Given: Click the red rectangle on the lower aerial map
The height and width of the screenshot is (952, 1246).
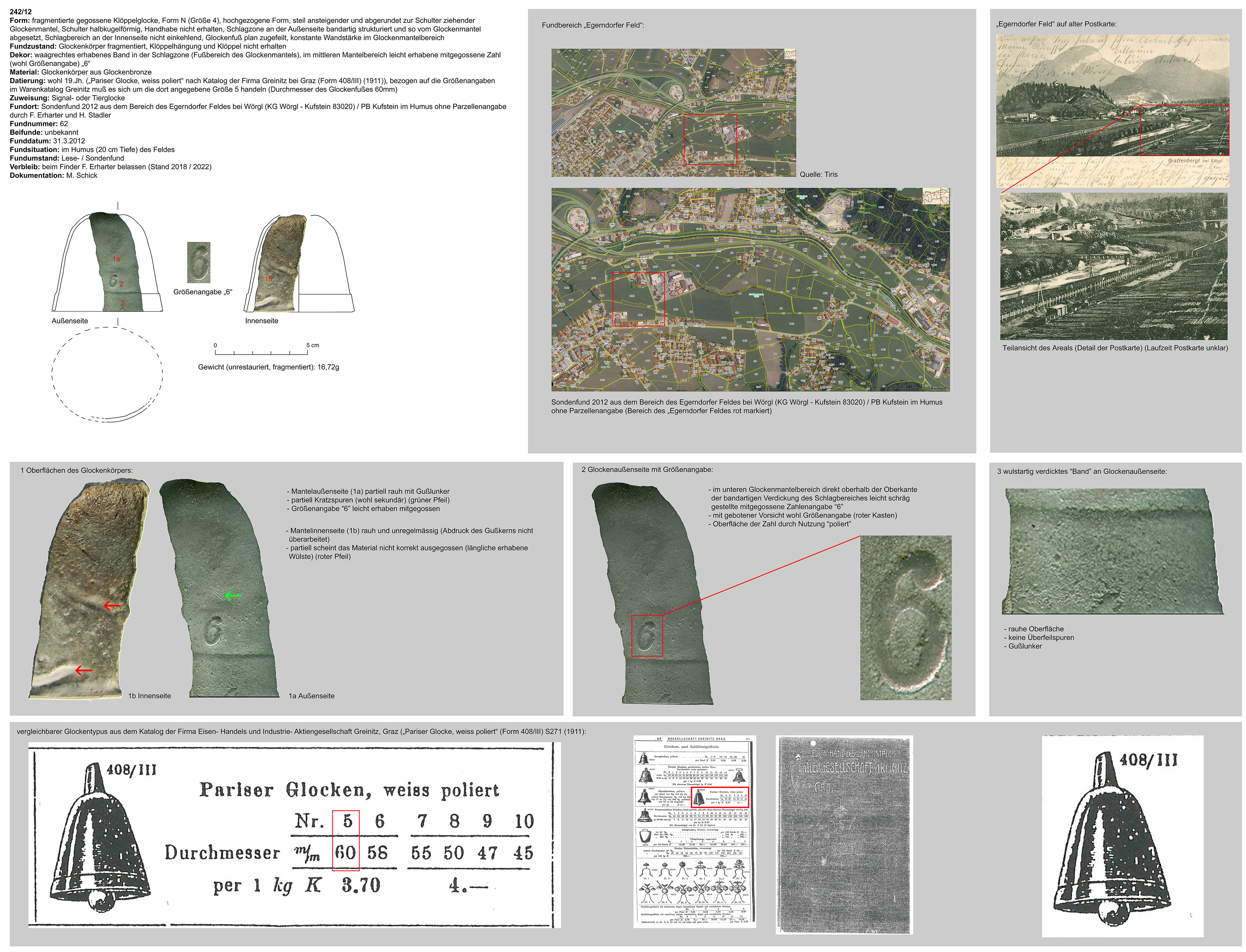Looking at the screenshot, I should [x=638, y=299].
